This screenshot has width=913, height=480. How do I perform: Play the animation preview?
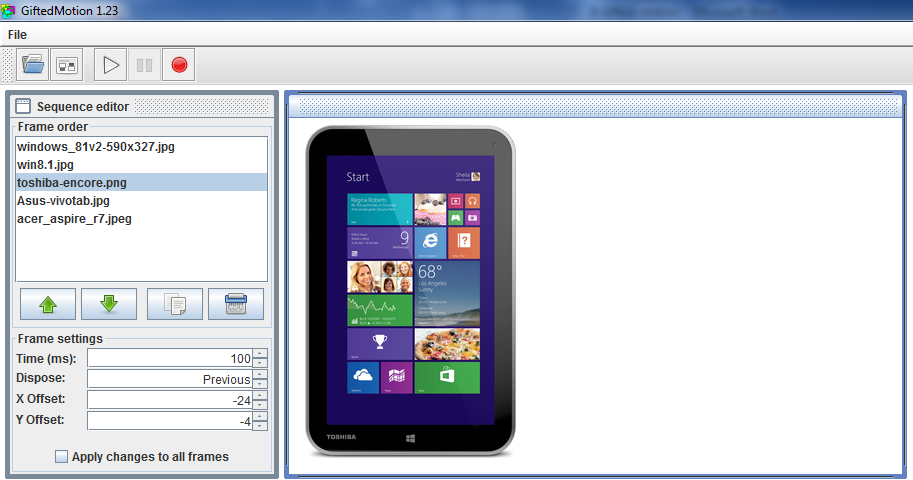tap(111, 65)
